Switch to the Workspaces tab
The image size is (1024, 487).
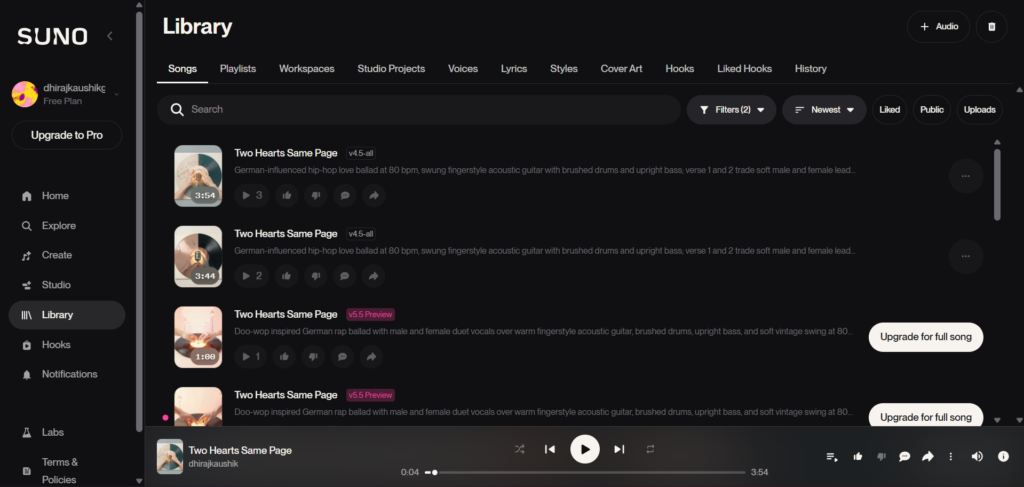(x=306, y=69)
